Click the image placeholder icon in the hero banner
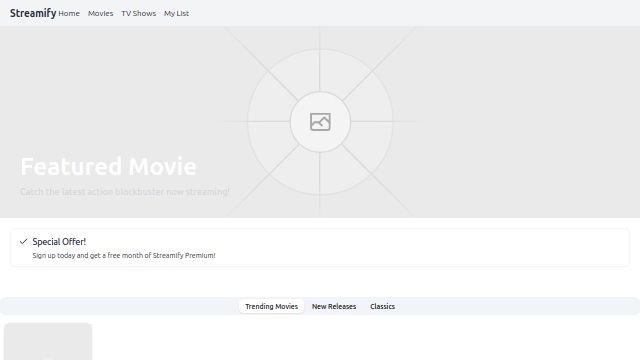 (320, 122)
